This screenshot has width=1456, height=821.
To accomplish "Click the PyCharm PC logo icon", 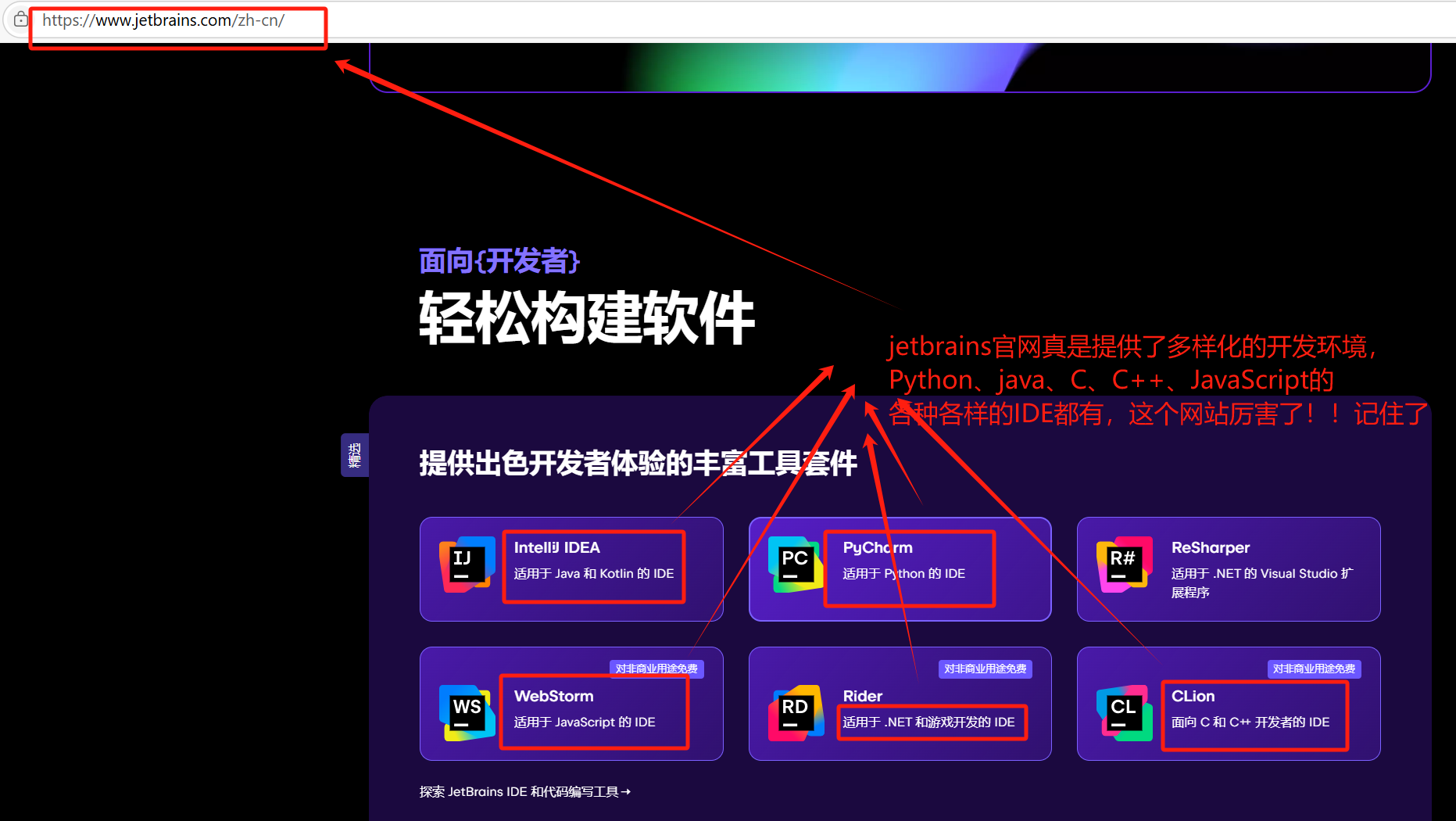I will (x=796, y=564).
